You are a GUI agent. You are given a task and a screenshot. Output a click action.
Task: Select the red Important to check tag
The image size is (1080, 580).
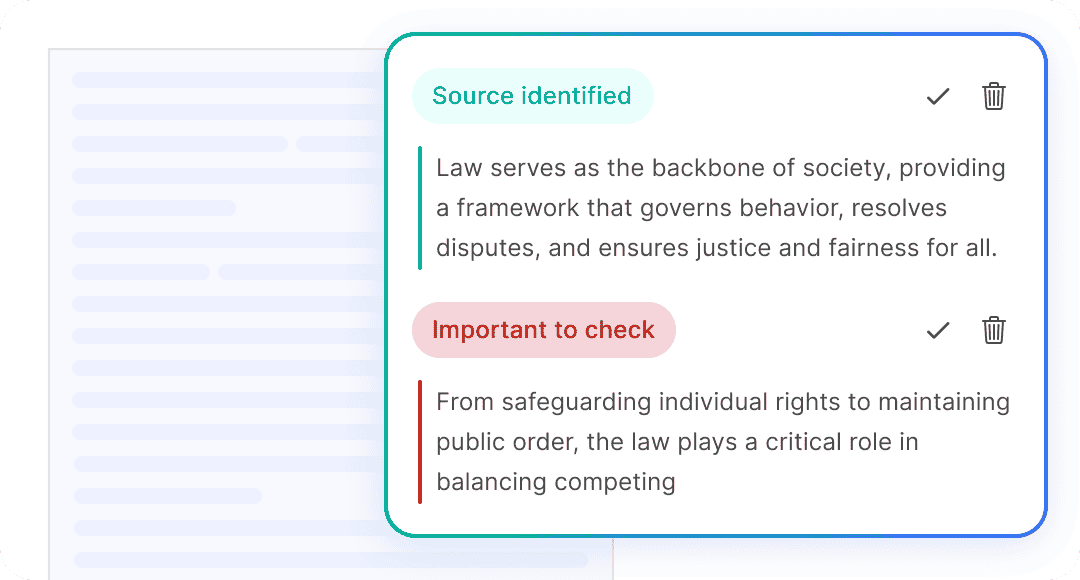(x=543, y=330)
